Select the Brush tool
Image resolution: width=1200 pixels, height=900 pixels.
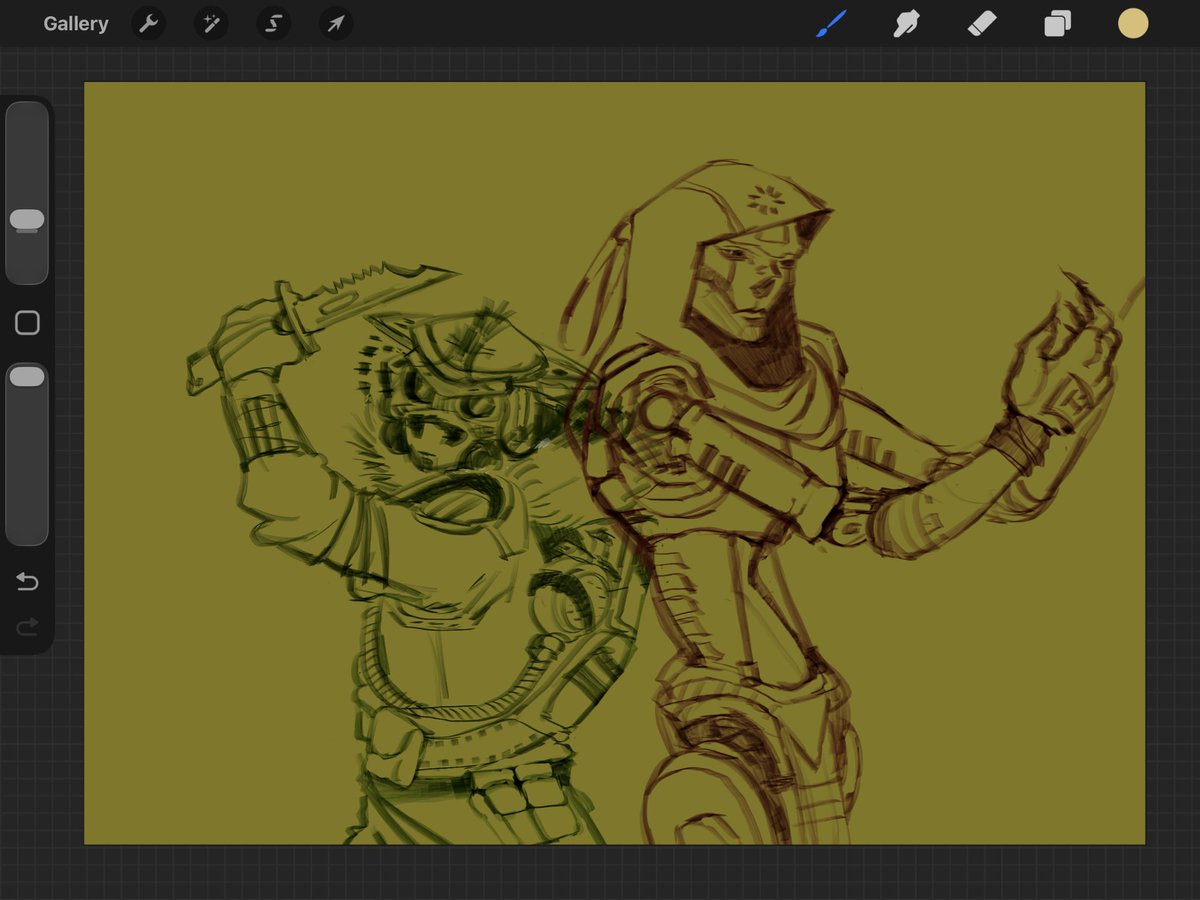pos(831,24)
